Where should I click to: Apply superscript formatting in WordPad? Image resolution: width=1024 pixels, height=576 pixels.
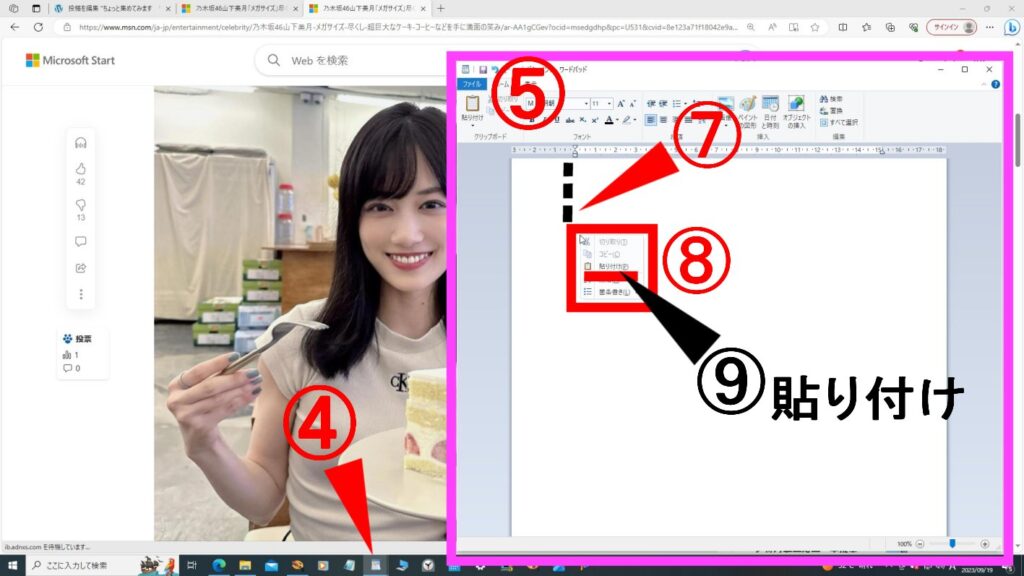[x=595, y=120]
